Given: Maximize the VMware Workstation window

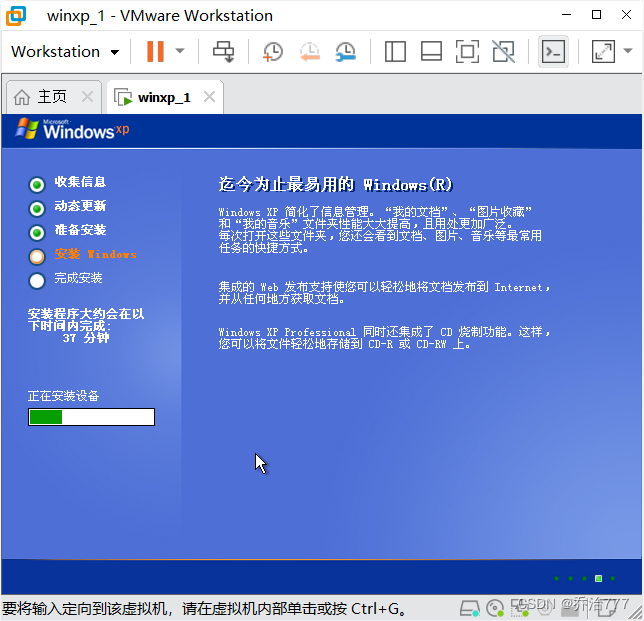Looking at the screenshot, I should 596,15.
